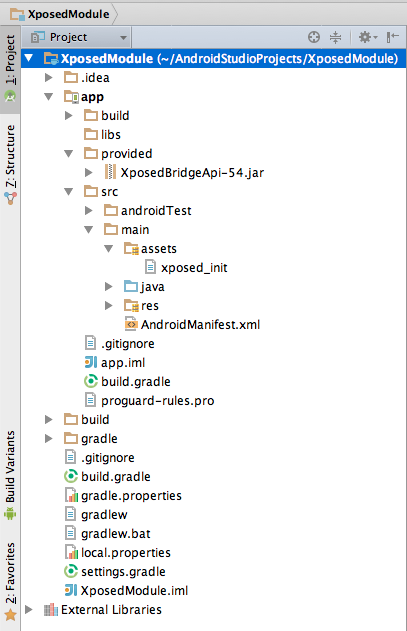The image size is (407, 631).
Task: Click the External Libraries icon
Action: 51,610
